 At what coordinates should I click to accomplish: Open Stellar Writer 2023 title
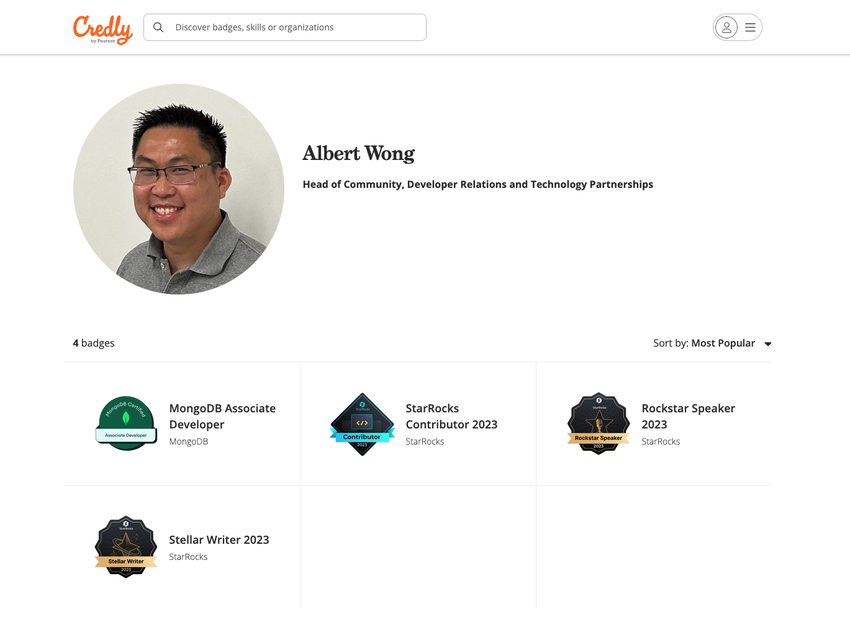click(219, 540)
